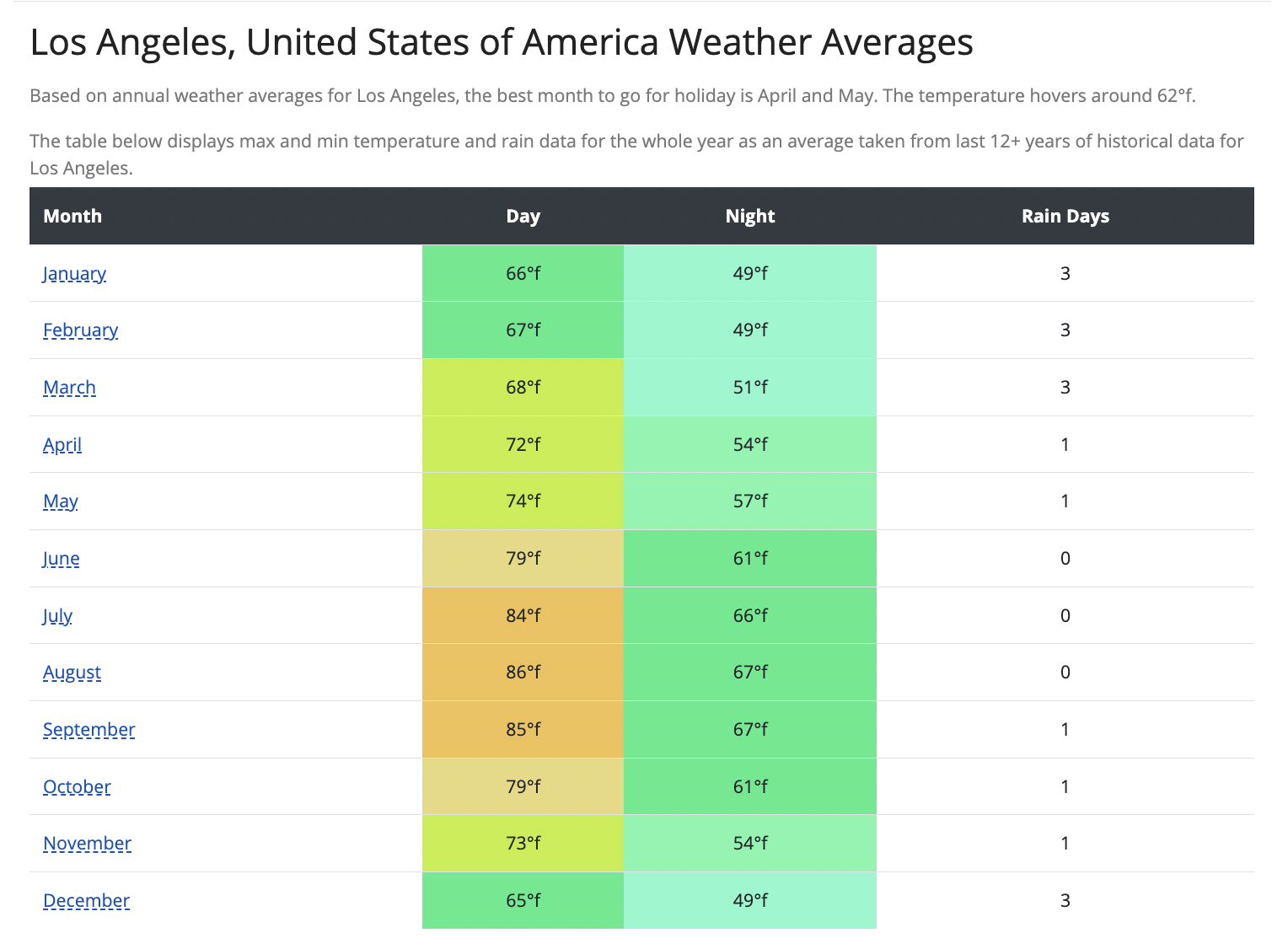The width and height of the screenshot is (1288, 949).
Task: Open the January weather link
Action: tap(74, 273)
